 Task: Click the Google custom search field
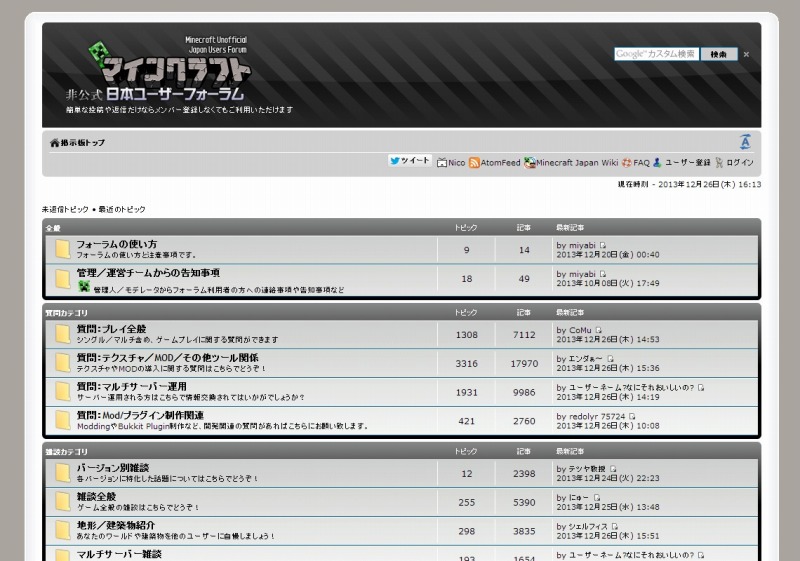pyautogui.click(x=656, y=54)
